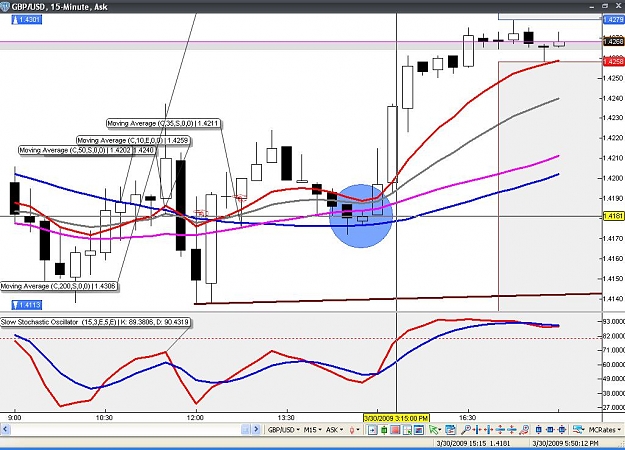Click the first blue candle spacing icon
The width and height of the screenshot is (625, 450).
pyautogui.click(x=539, y=430)
